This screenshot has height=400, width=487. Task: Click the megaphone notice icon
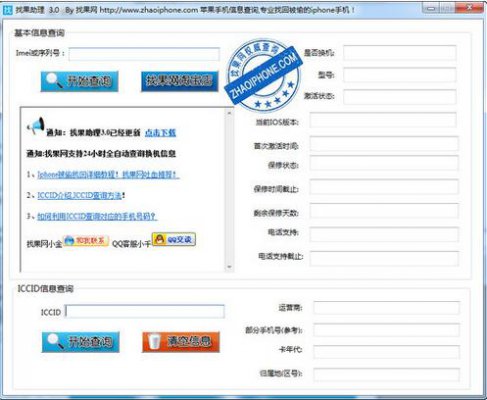[x=36, y=125]
